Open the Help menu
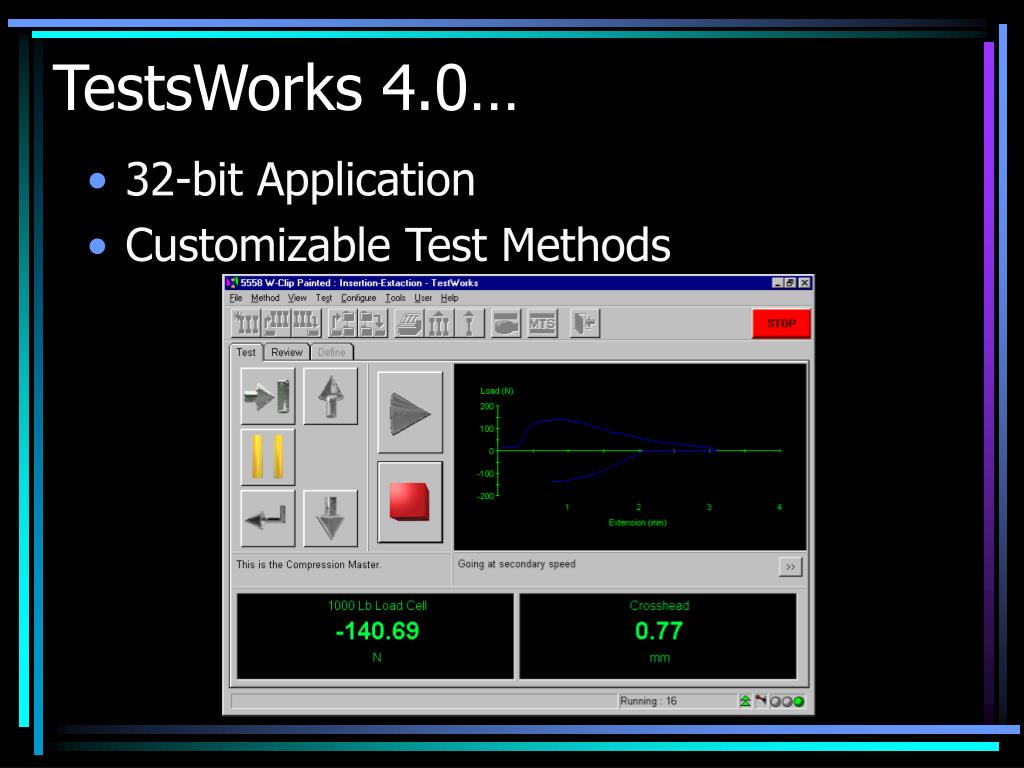 (449, 298)
